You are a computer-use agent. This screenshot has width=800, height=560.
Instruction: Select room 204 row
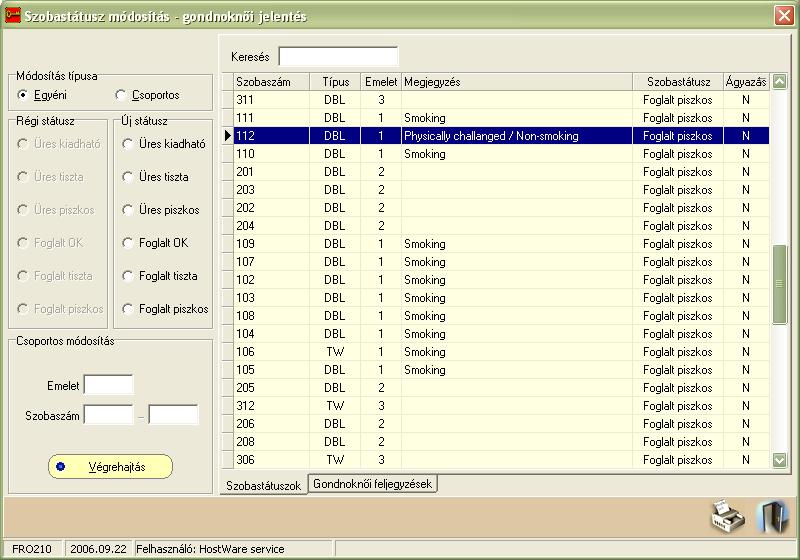point(501,226)
